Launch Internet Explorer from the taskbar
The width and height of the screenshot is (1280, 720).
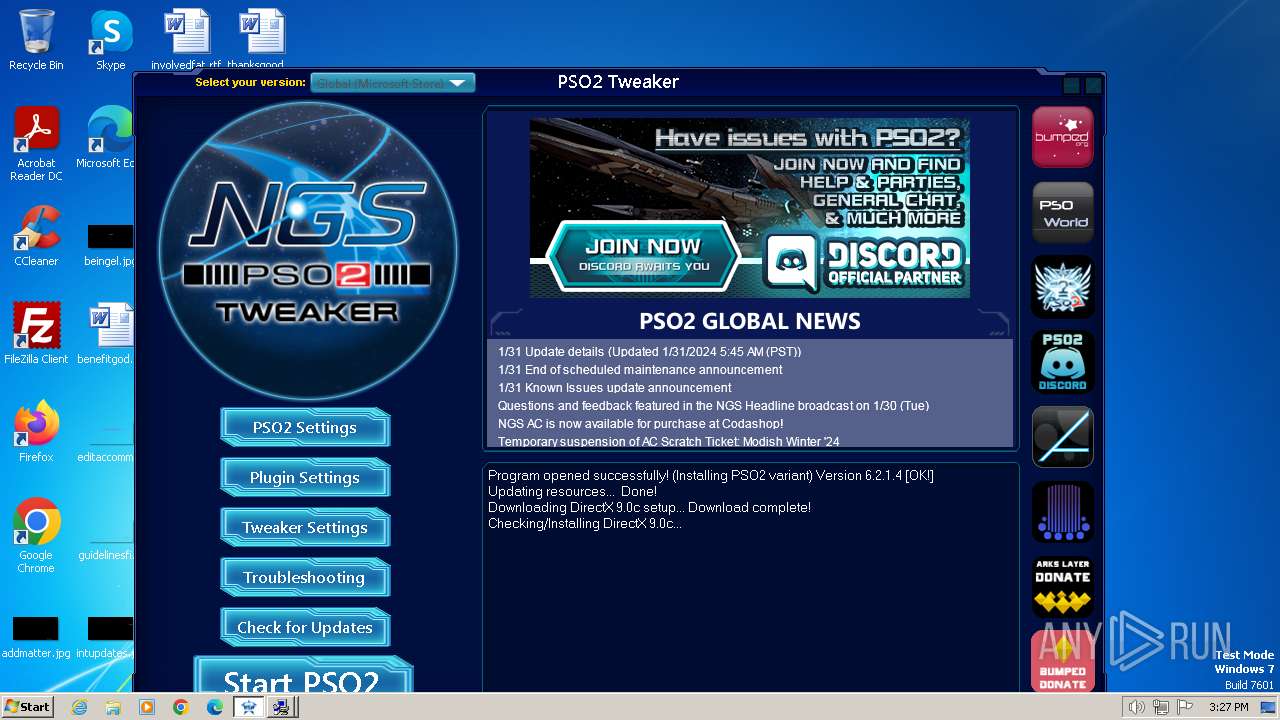click(x=79, y=707)
